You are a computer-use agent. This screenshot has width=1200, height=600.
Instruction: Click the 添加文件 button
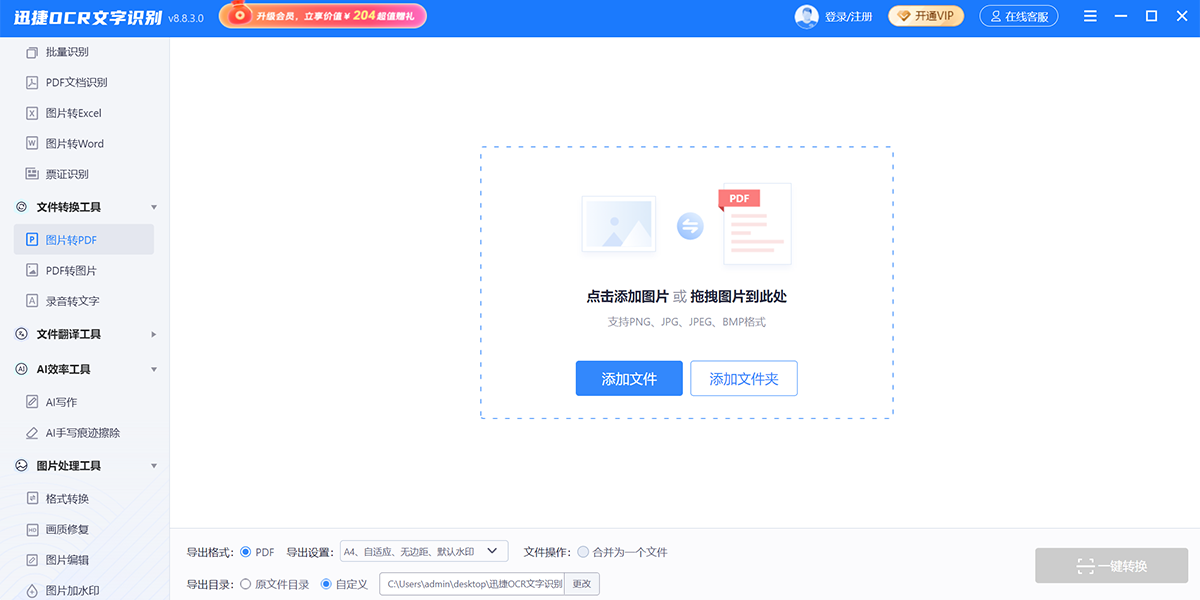point(629,378)
